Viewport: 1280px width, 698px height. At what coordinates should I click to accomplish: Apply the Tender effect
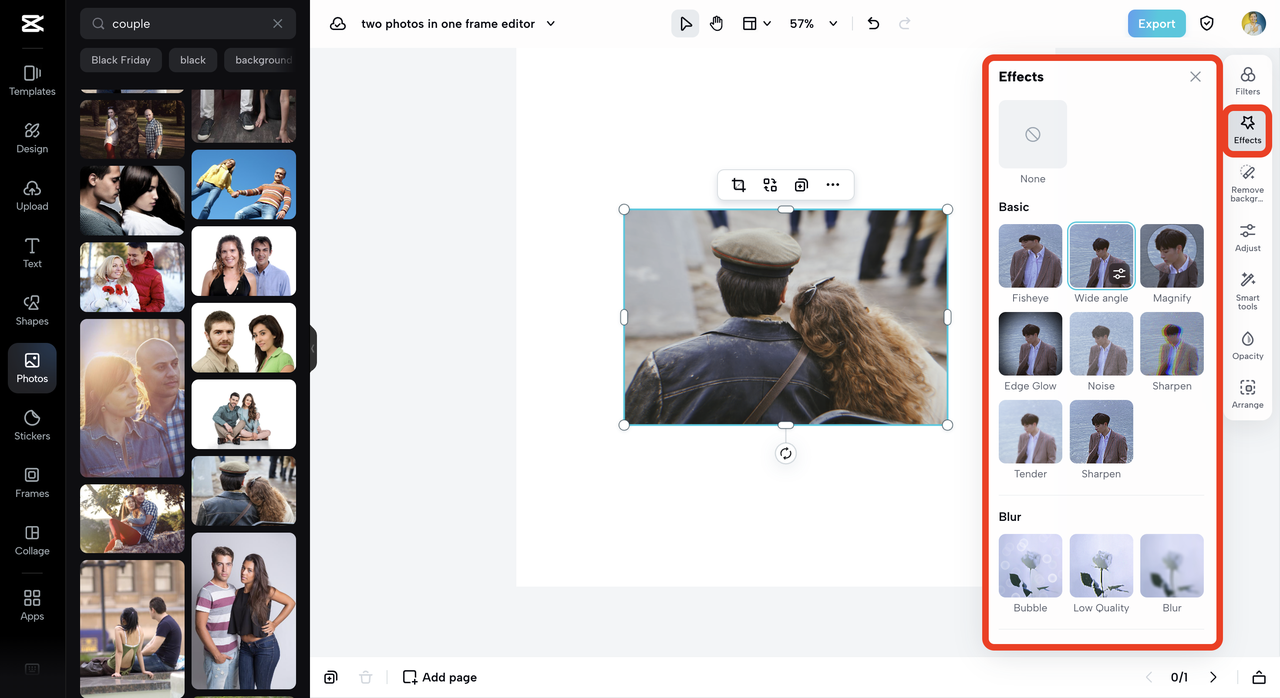(x=1031, y=432)
